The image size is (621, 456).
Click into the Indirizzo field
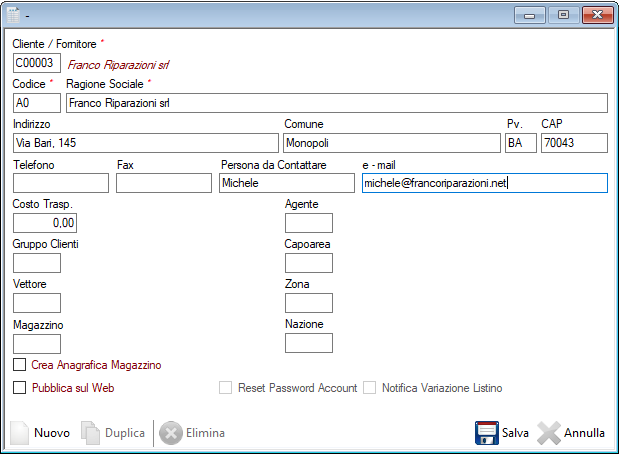point(145,143)
